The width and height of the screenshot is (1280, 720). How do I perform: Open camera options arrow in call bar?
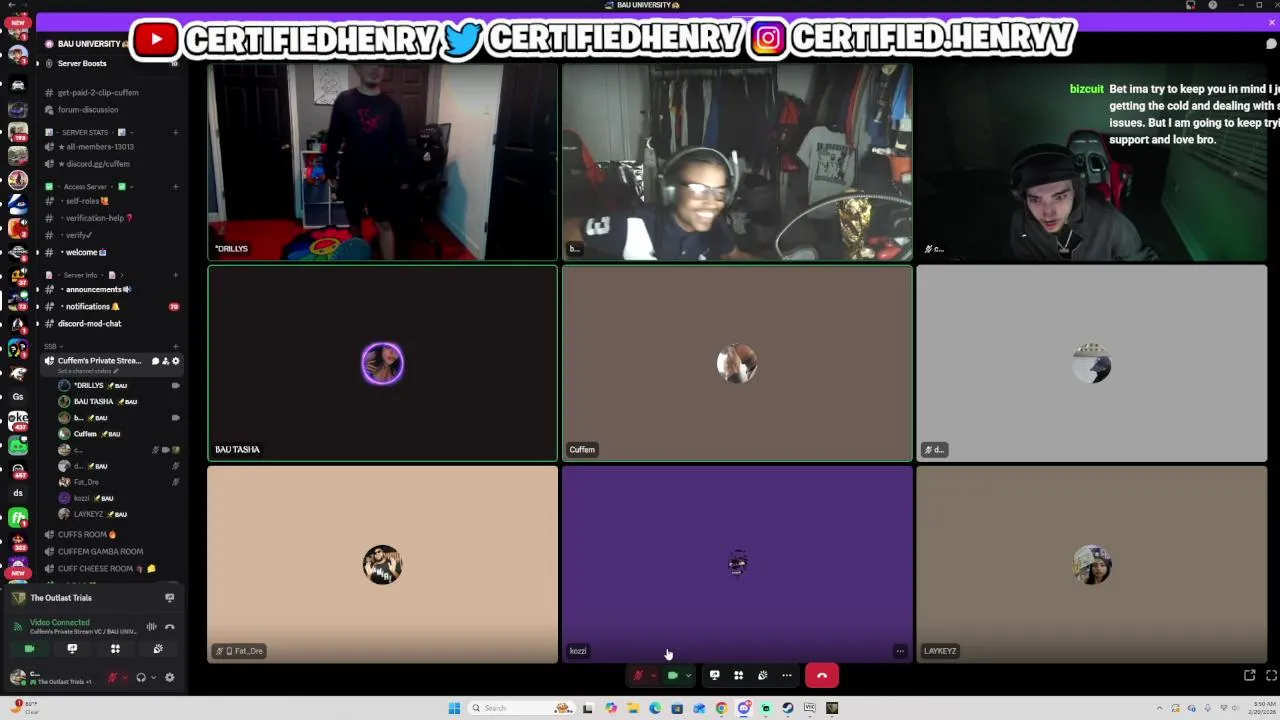pos(688,676)
